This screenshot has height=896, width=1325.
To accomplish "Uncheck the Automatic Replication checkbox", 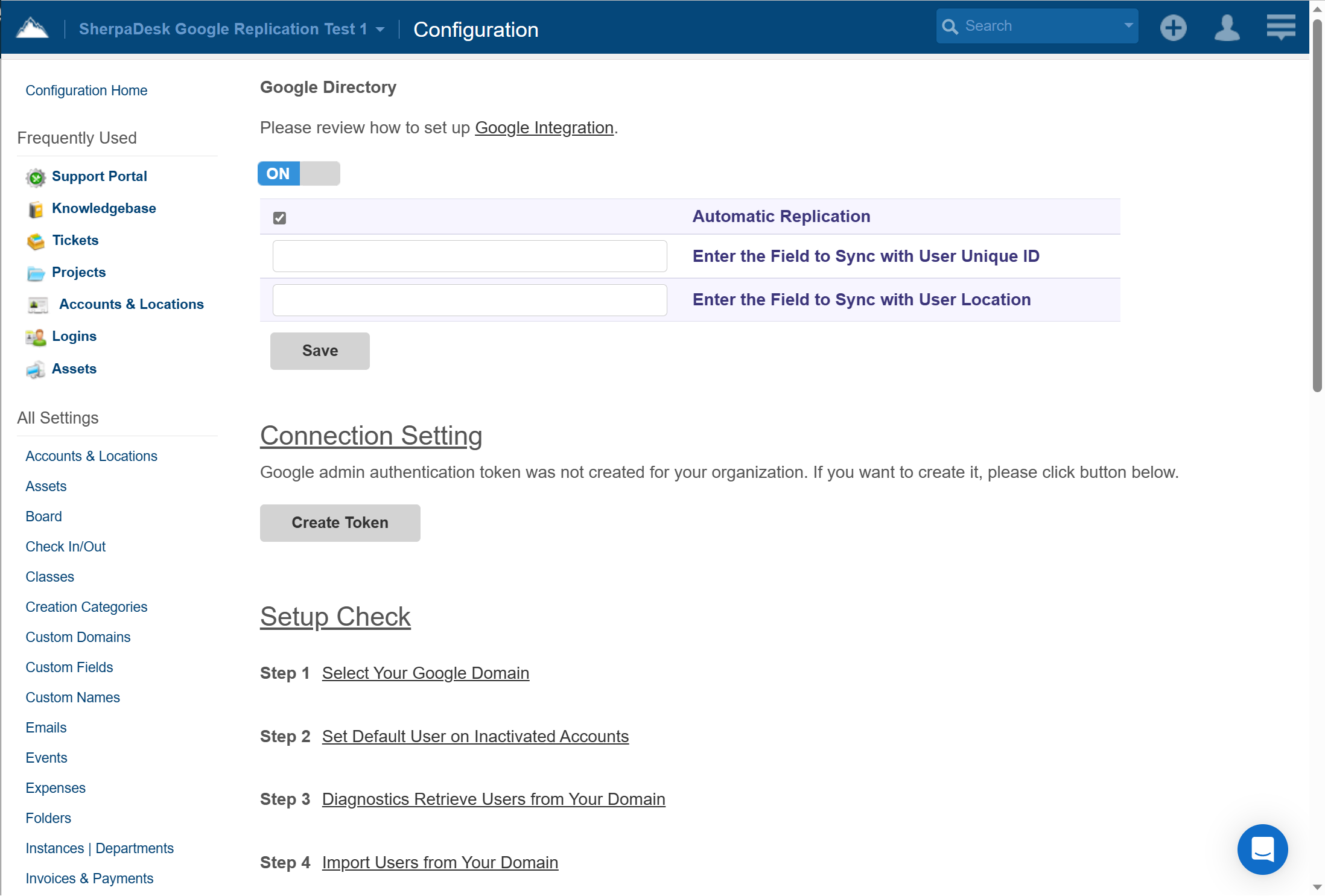I will [x=279, y=218].
